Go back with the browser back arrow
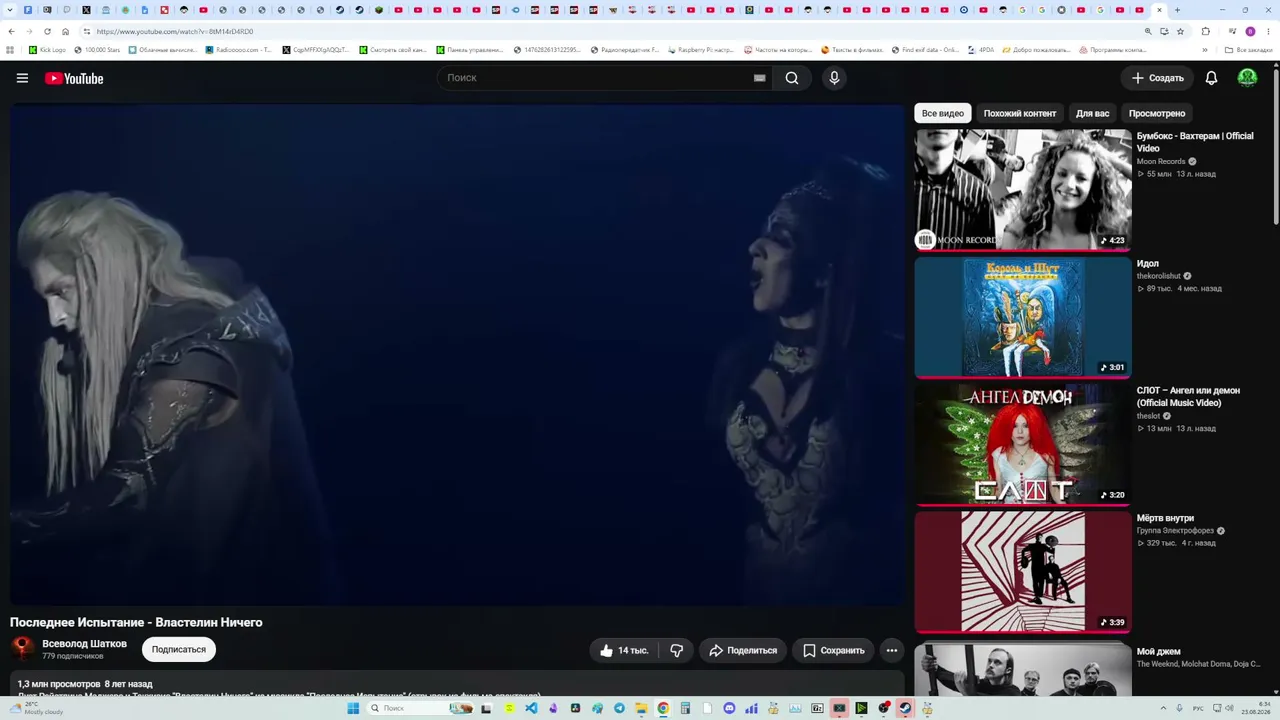Viewport: 1280px width, 720px height. pyautogui.click(x=11, y=31)
